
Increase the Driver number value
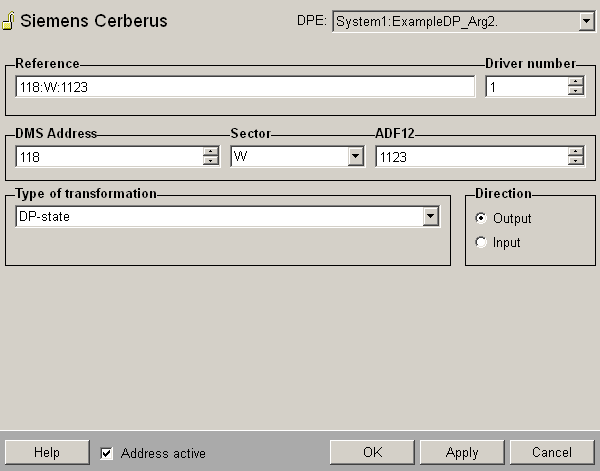coord(576,81)
